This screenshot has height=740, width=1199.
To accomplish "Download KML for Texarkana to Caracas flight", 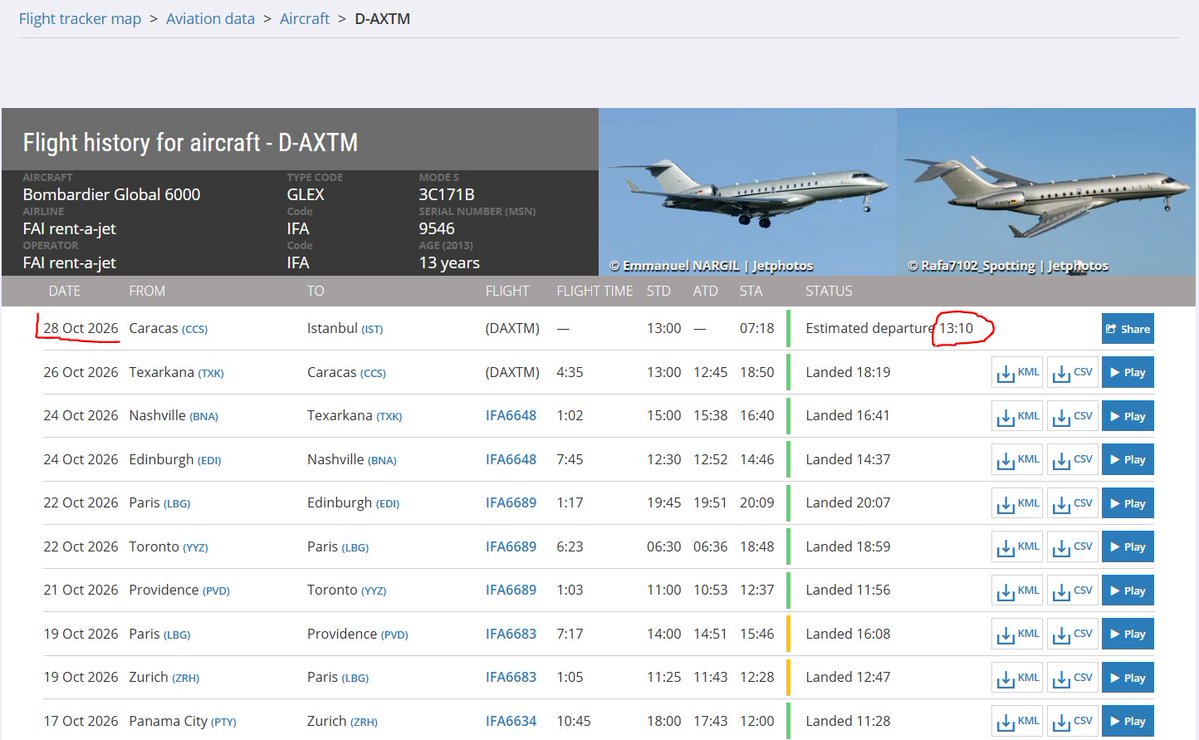I will coord(1018,372).
